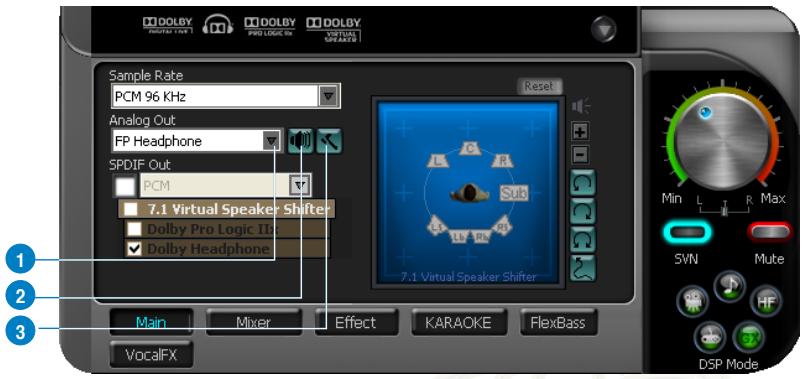The width and height of the screenshot is (804, 379).
Task: Select the manual rotation button
Action: point(583,240)
